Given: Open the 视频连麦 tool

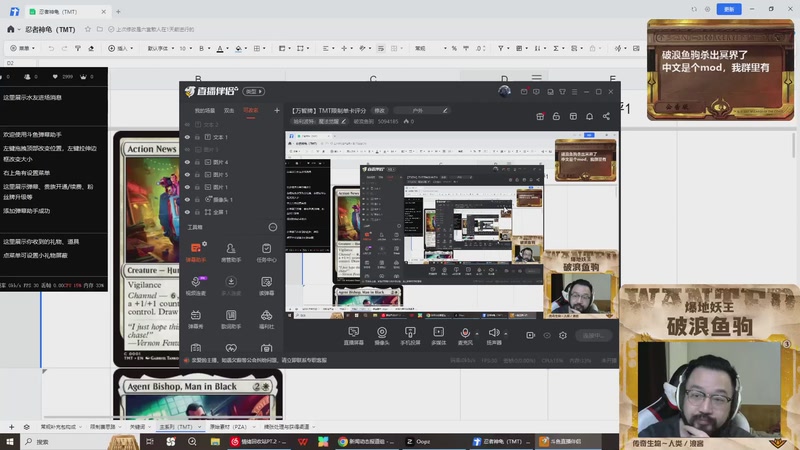Looking at the screenshot, I should (196, 286).
